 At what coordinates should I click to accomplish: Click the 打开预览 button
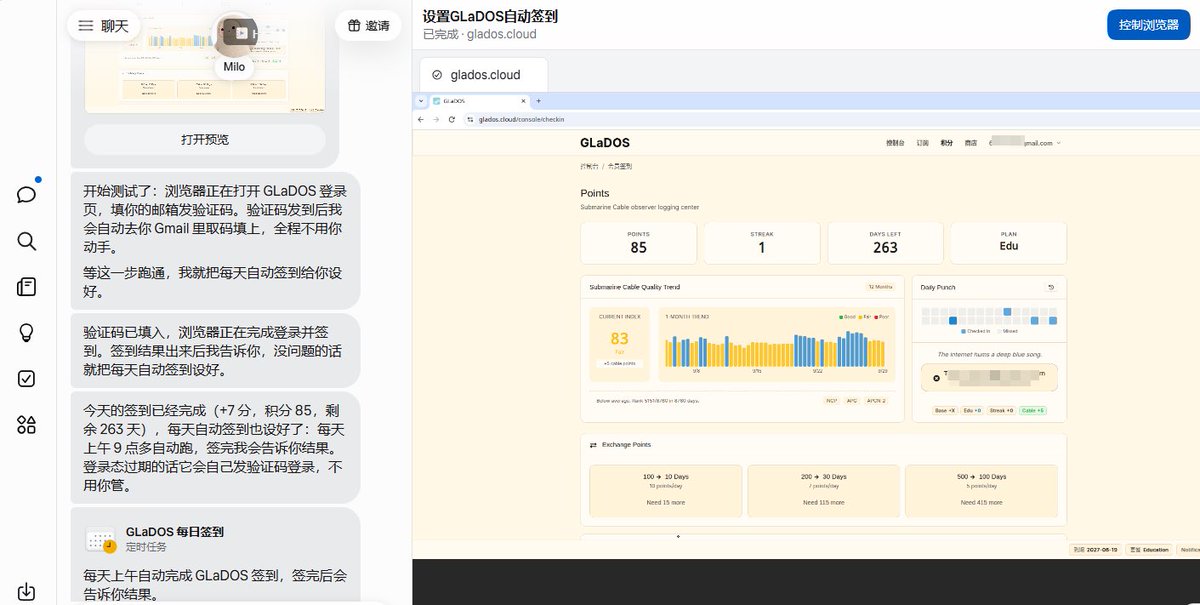[x=205, y=139]
